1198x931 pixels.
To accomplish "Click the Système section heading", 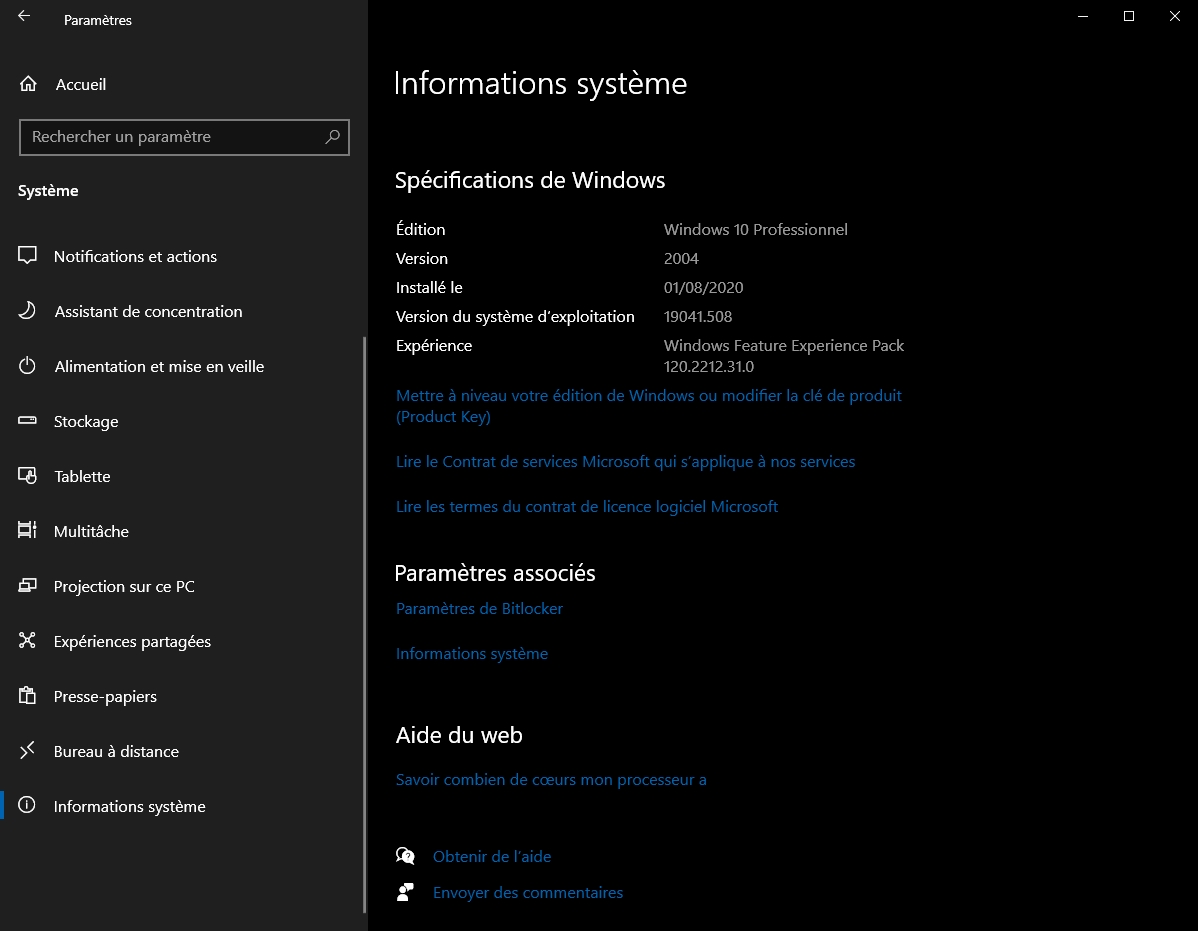I will click(x=48, y=191).
